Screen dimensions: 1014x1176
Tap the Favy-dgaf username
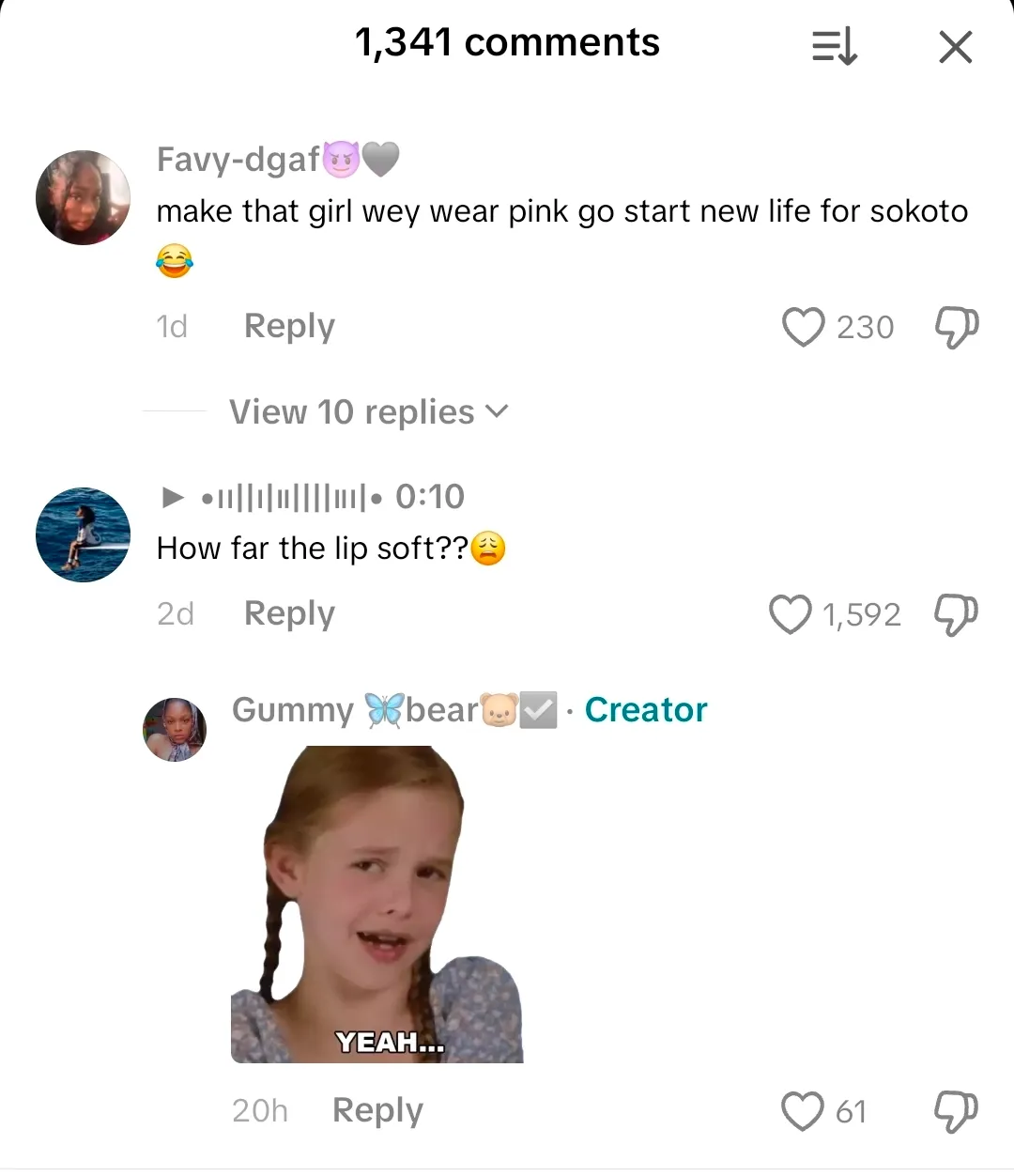point(238,160)
